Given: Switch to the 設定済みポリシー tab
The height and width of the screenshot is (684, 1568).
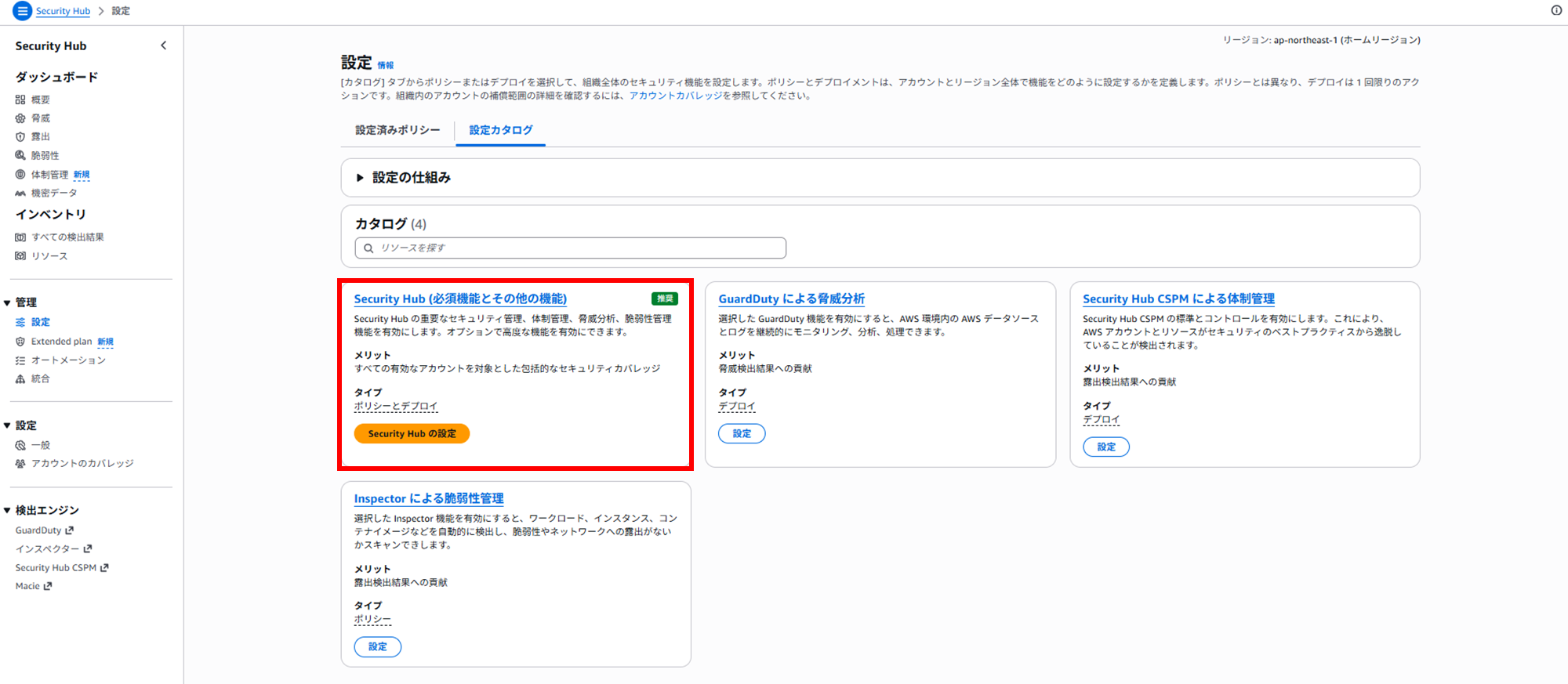Looking at the screenshot, I should tap(397, 130).
